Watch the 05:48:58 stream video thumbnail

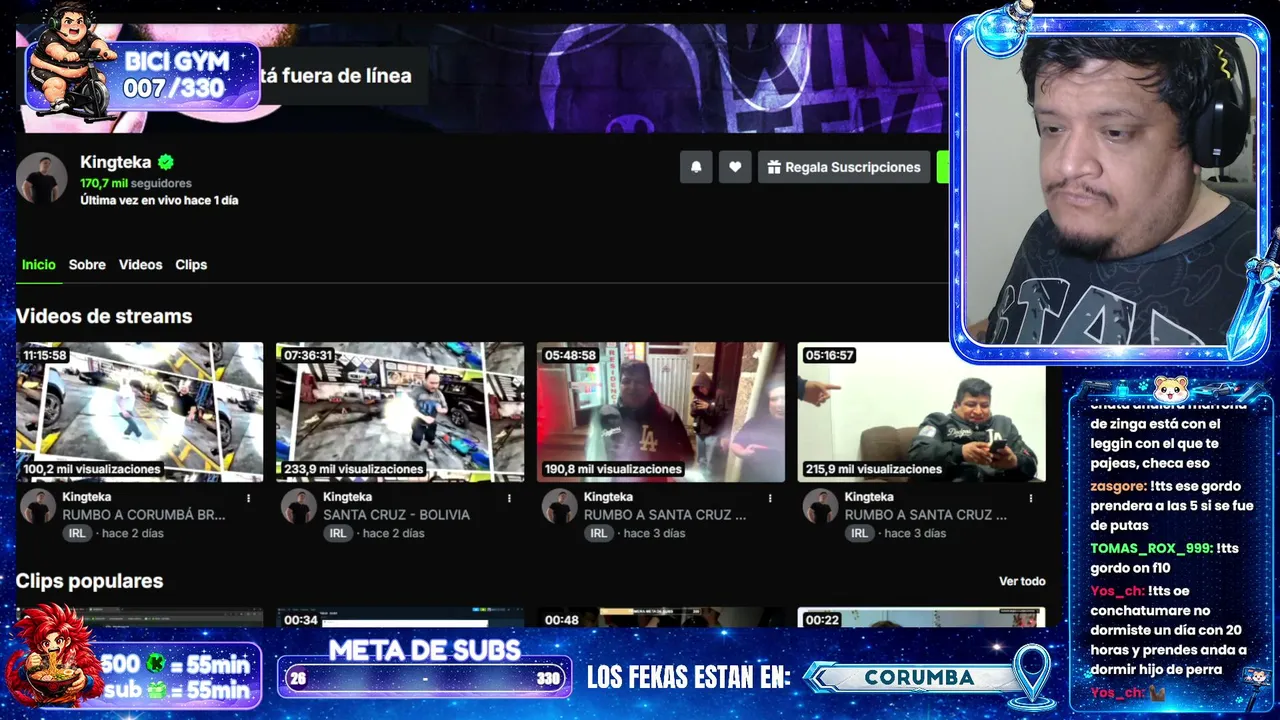coord(661,412)
